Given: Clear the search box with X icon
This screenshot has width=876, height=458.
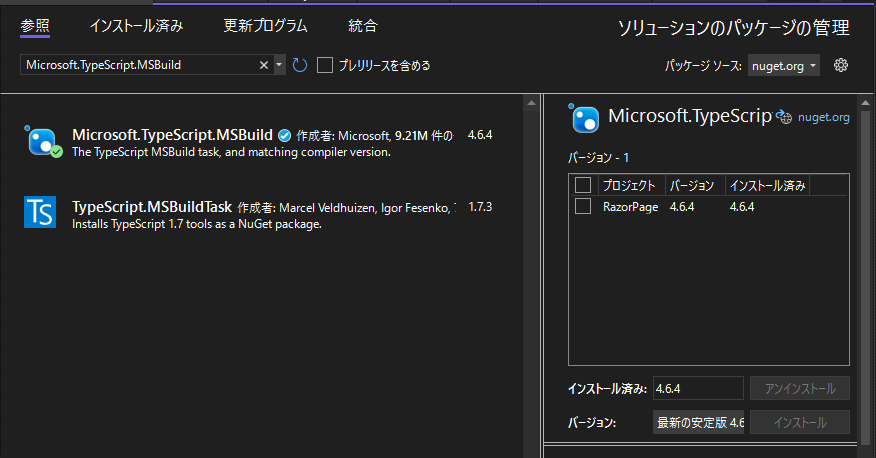Looking at the screenshot, I should pos(264,65).
